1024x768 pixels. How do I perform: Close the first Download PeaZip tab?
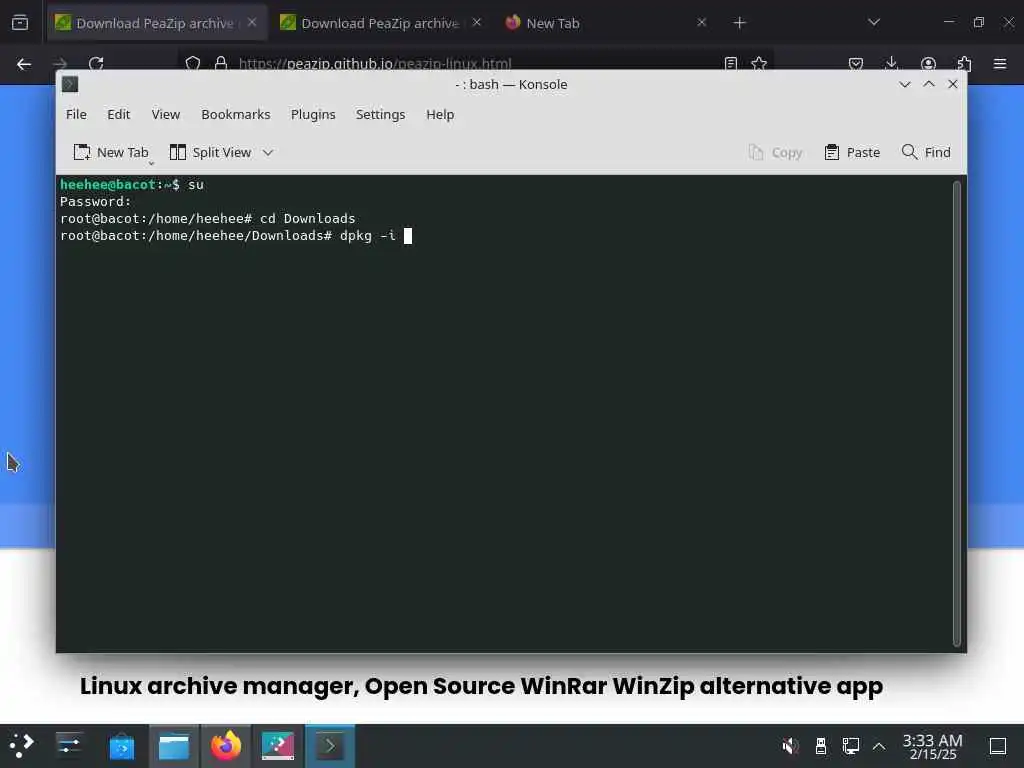click(251, 22)
